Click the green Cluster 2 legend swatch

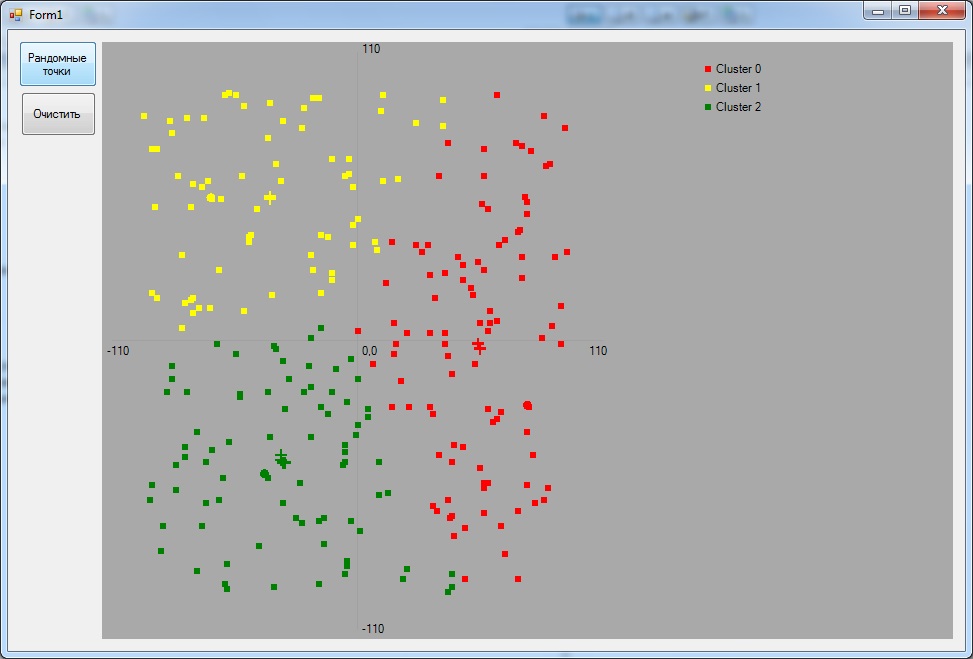[x=708, y=107]
